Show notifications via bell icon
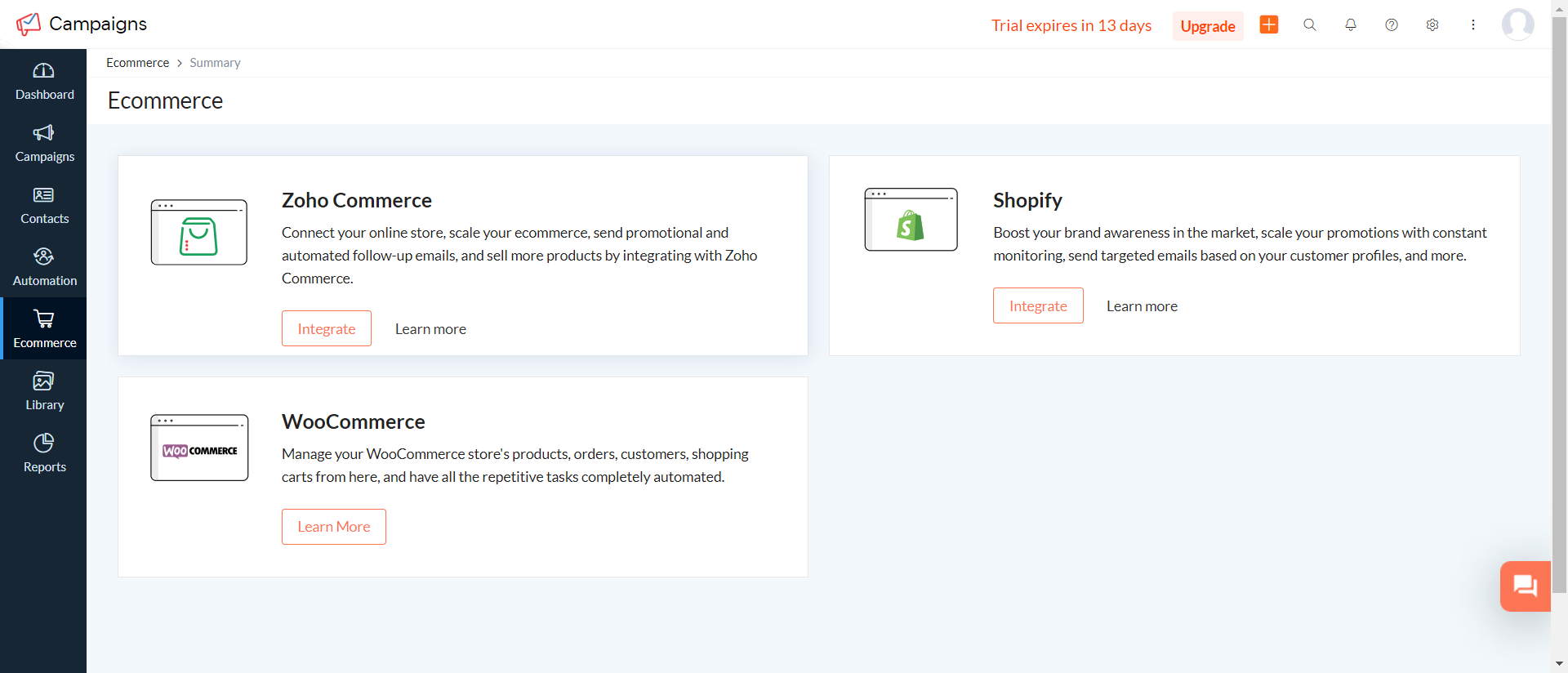The image size is (1568, 673). point(1350,25)
